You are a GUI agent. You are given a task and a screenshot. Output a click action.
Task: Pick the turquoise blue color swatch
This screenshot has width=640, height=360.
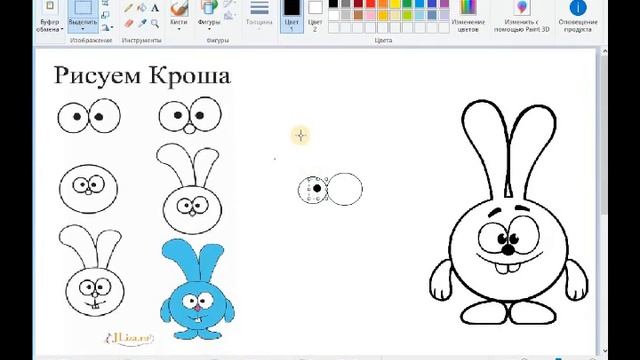pyautogui.click(x=419, y=4)
